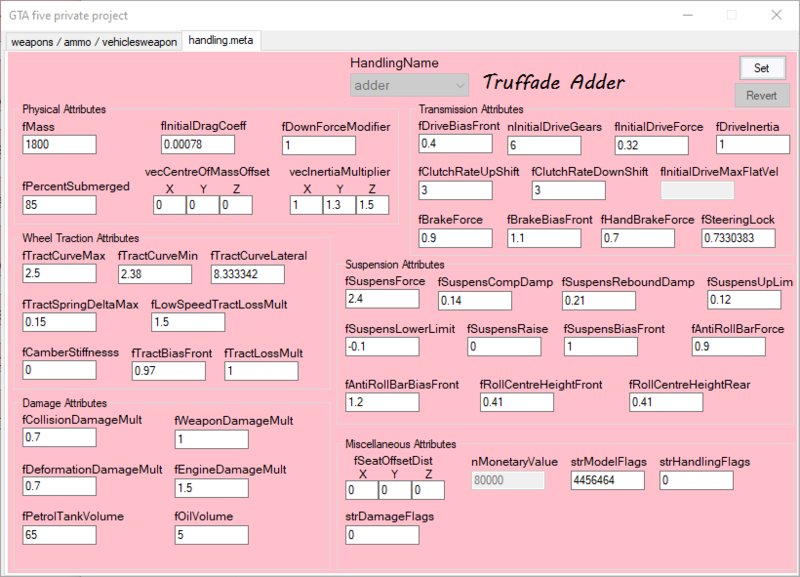Click the fDriveBiasFront input
The image size is (800, 577).
455,144
